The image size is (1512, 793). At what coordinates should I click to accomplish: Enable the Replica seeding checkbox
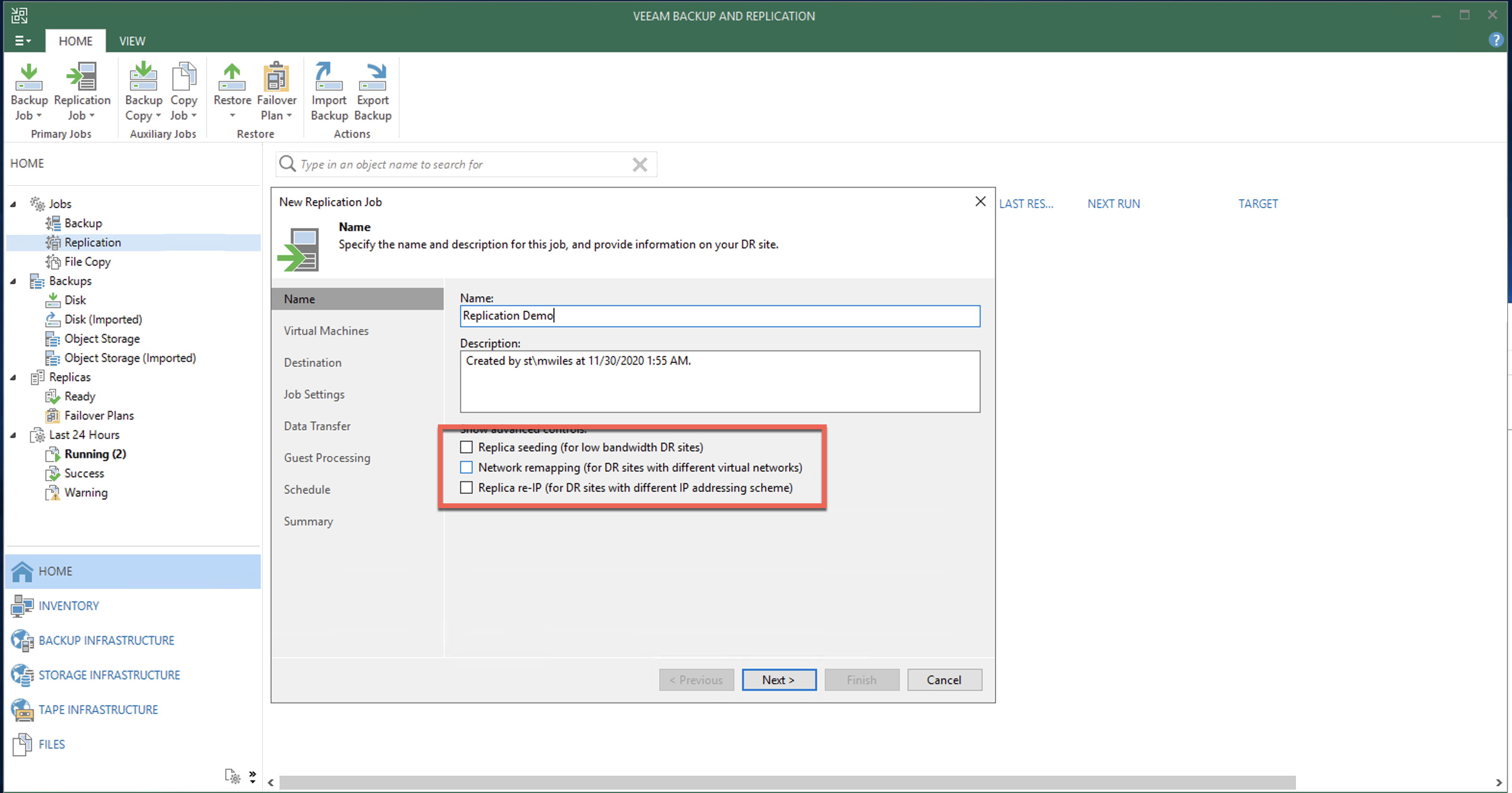pyautogui.click(x=466, y=448)
